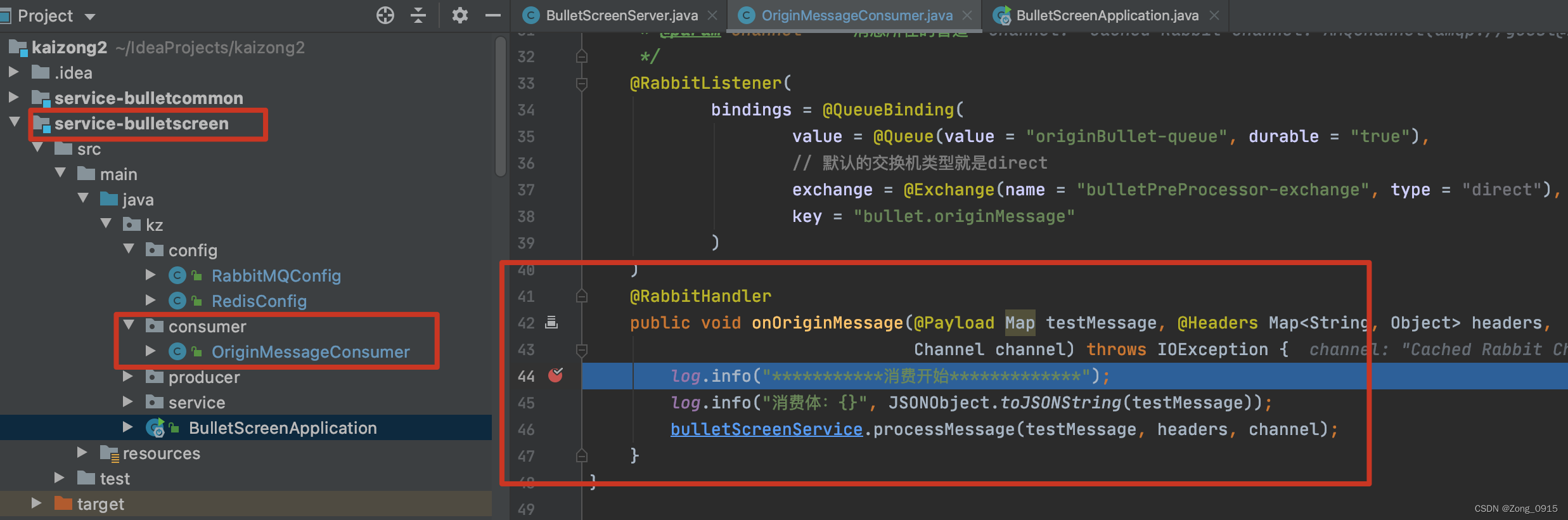Select the service-bulletcommon module
This screenshot has width=1568, height=520.
(148, 98)
